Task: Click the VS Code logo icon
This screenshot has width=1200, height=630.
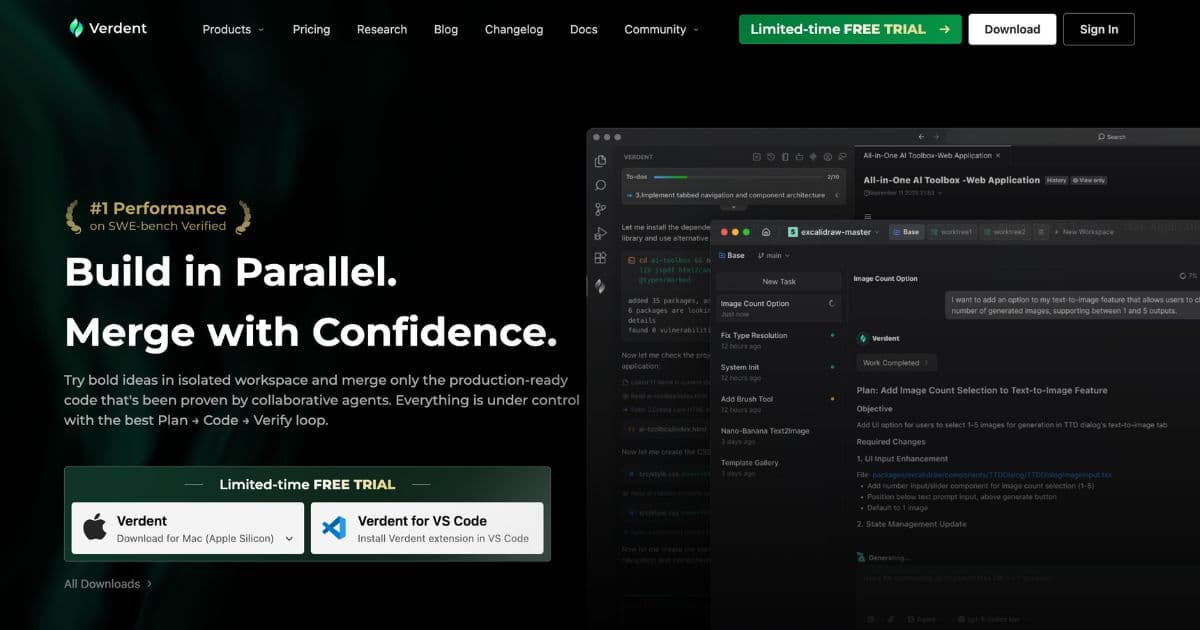Action: click(x=335, y=528)
